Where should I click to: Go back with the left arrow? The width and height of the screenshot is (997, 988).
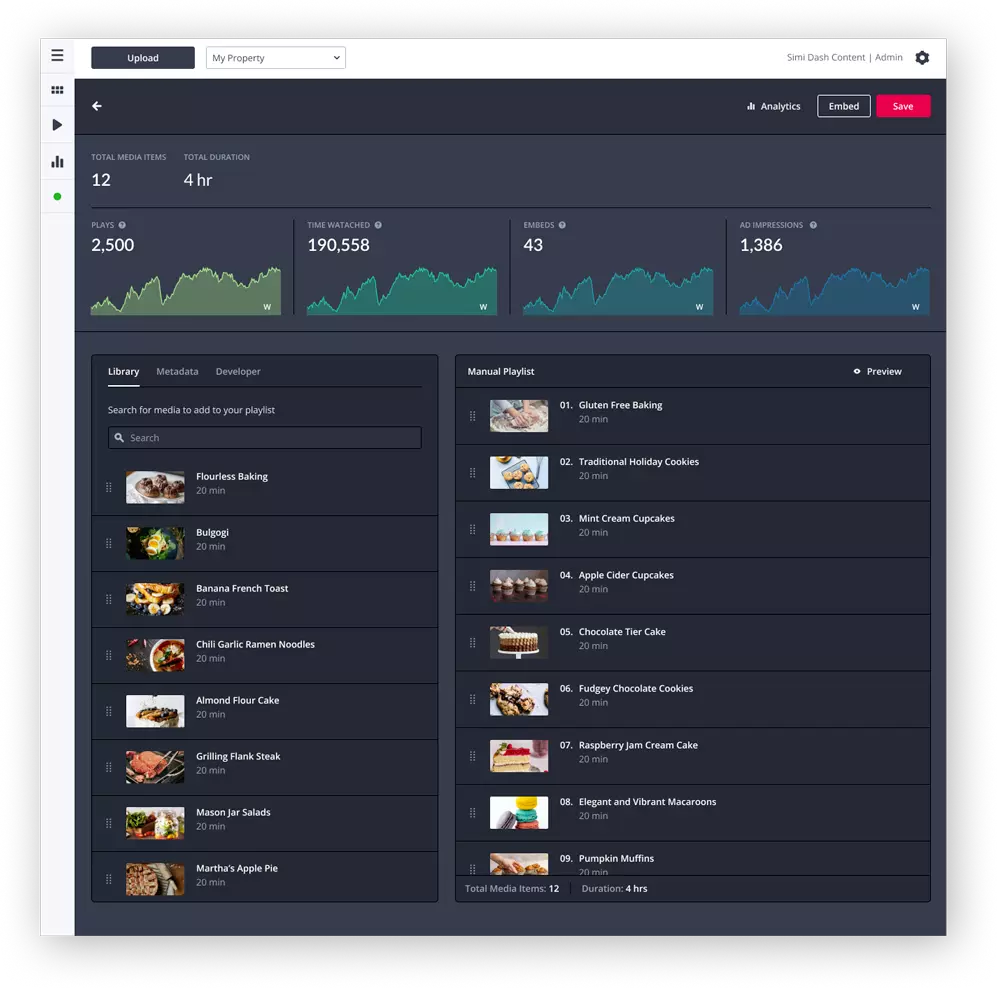tap(97, 106)
